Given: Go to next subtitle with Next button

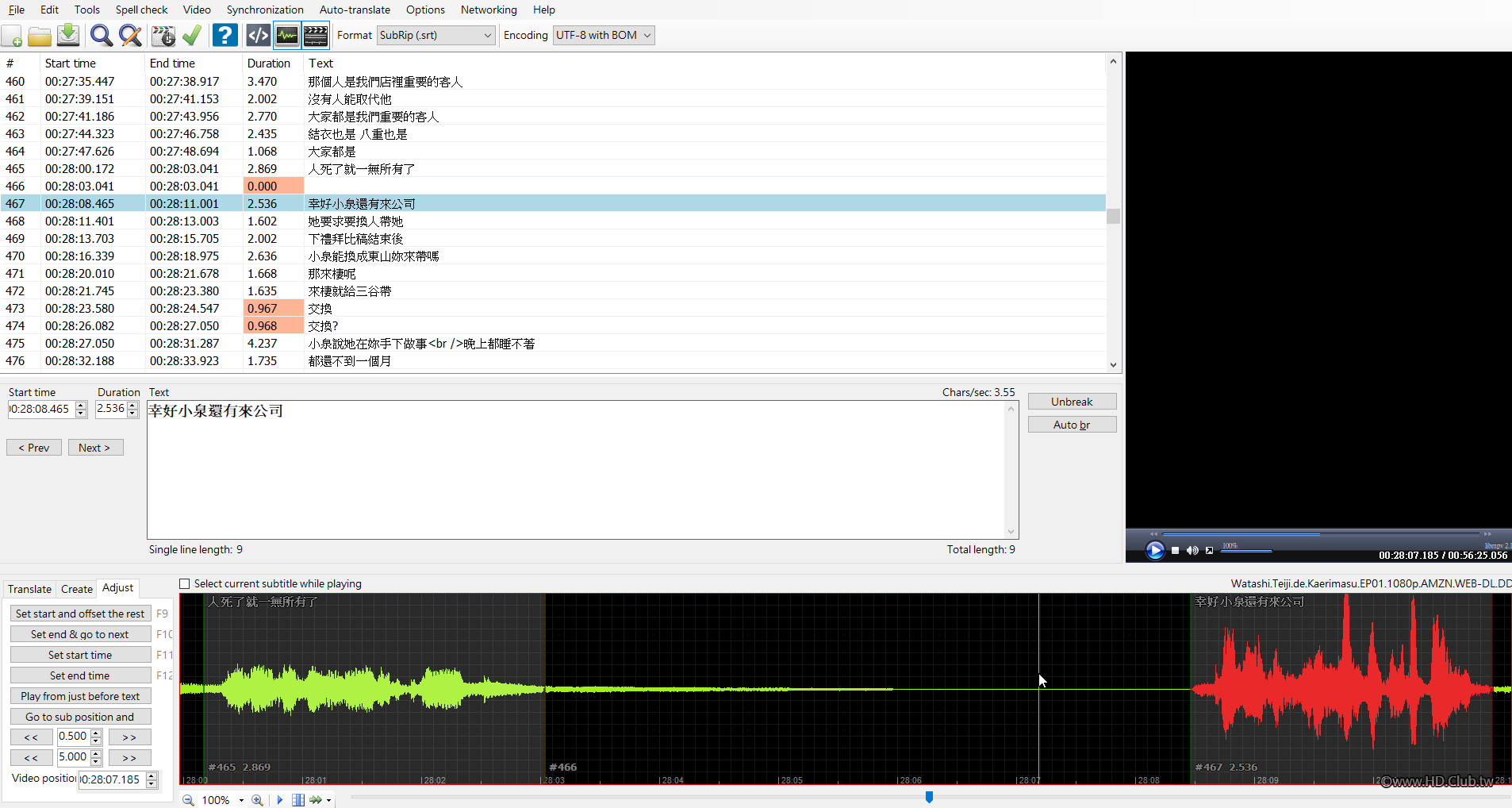Looking at the screenshot, I should [95, 448].
